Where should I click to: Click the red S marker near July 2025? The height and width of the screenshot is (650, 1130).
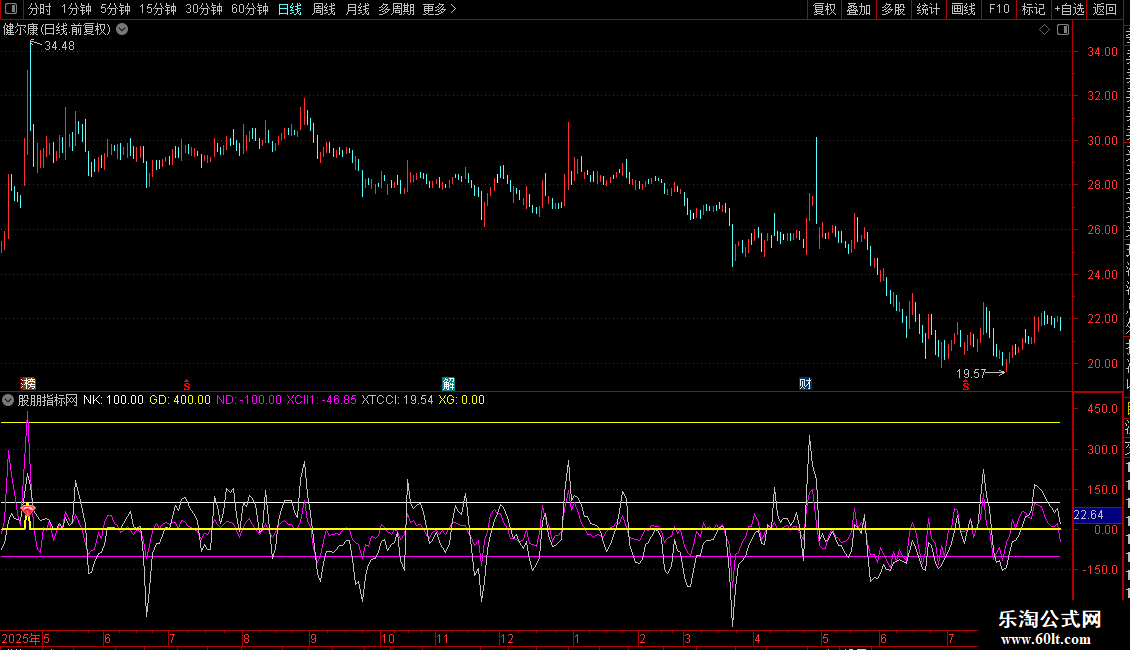click(187, 386)
